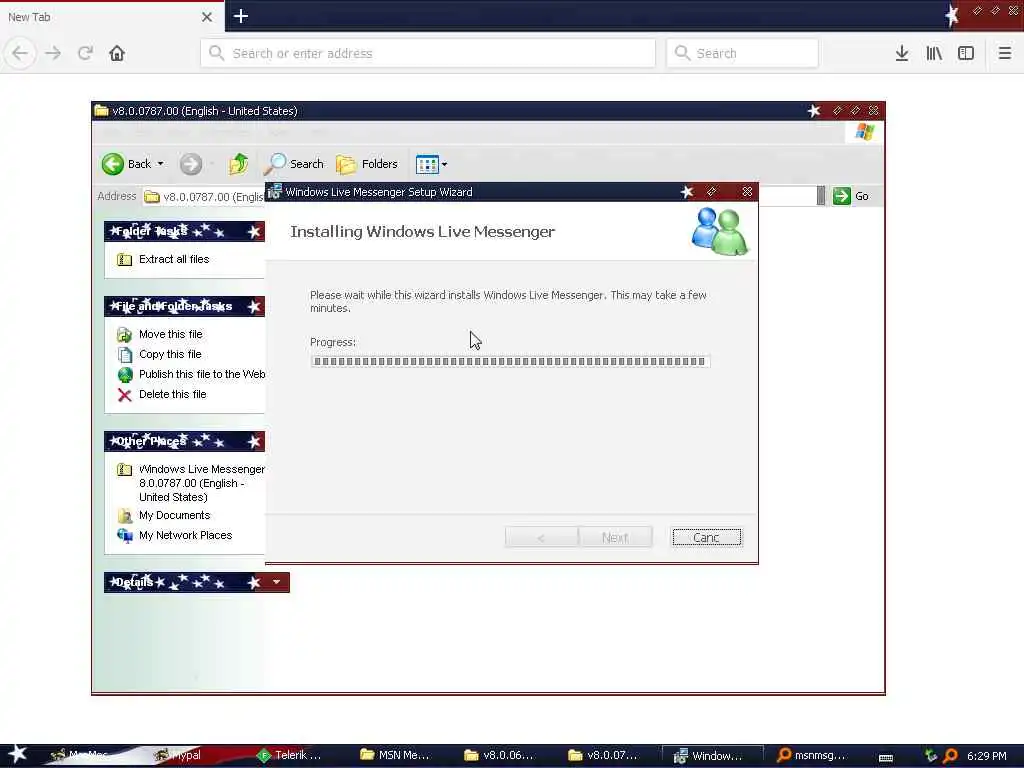
Task: Click the Windows flag logo in Explorer
Action: (865, 132)
